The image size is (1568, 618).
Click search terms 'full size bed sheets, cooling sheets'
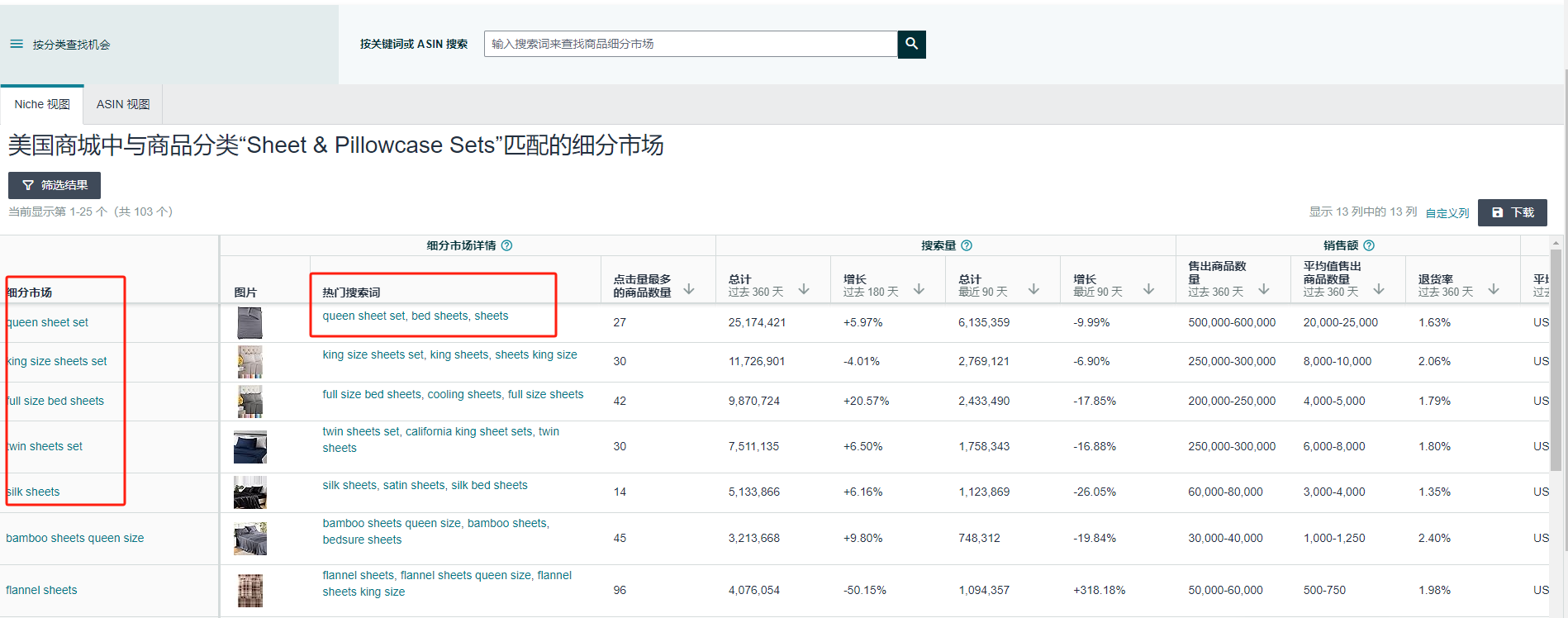[x=453, y=394]
